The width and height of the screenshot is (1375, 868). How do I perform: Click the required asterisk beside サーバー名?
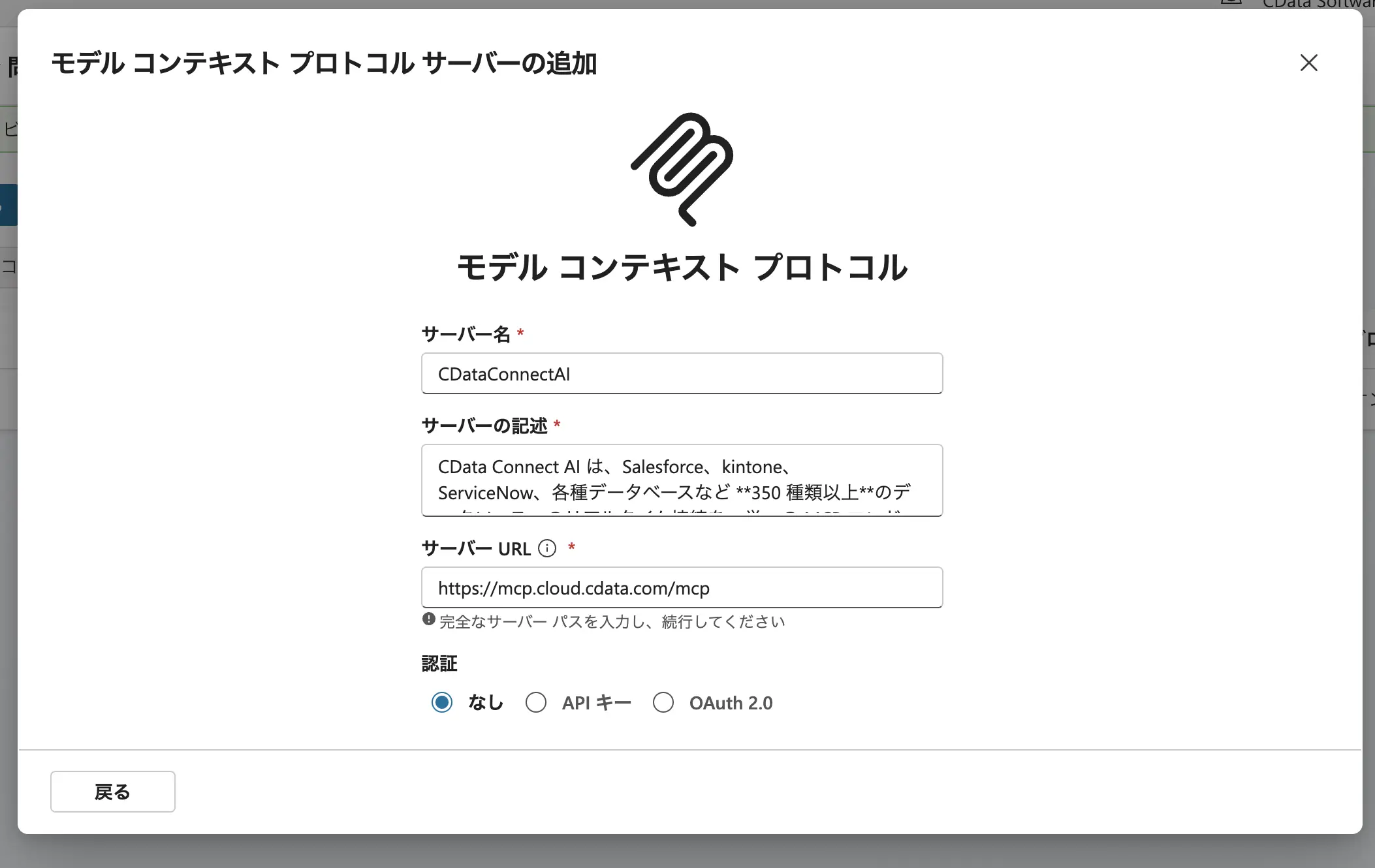520,333
